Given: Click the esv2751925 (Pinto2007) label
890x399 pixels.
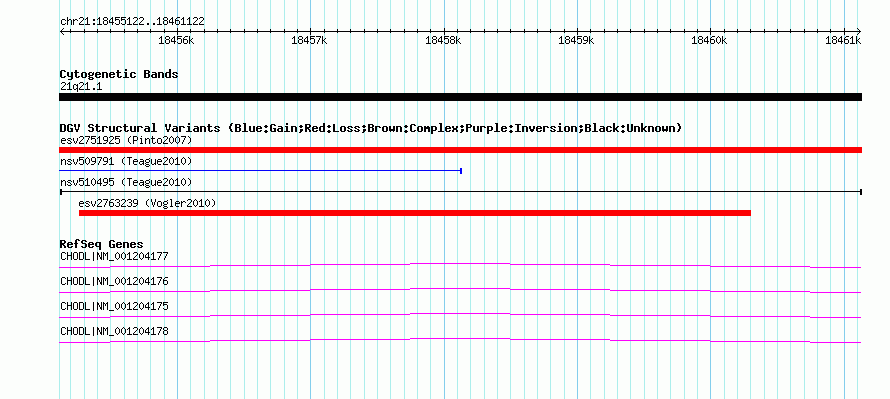Looking at the screenshot, I should pyautogui.click(x=127, y=140).
